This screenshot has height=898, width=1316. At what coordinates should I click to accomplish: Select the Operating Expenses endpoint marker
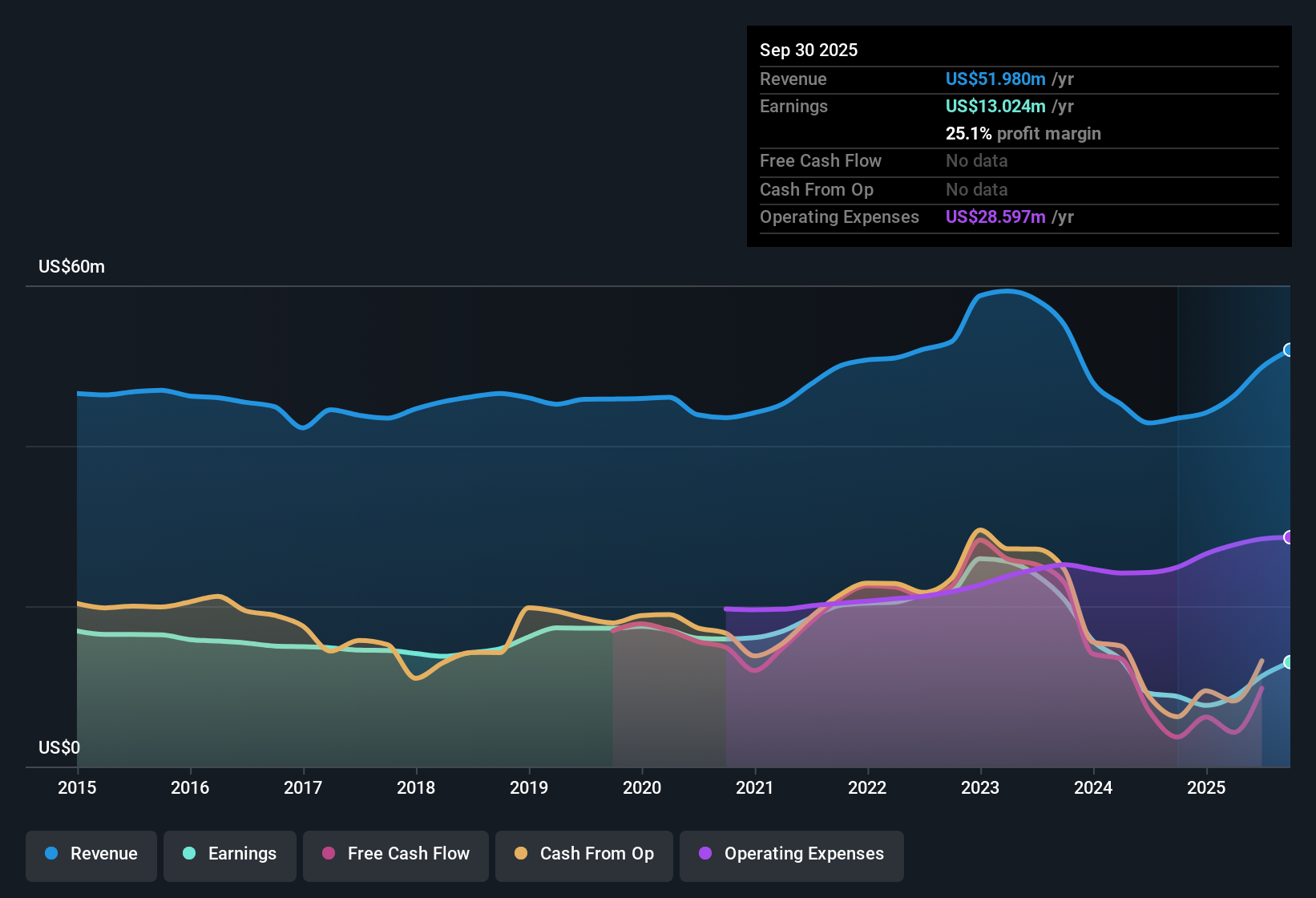1289,537
